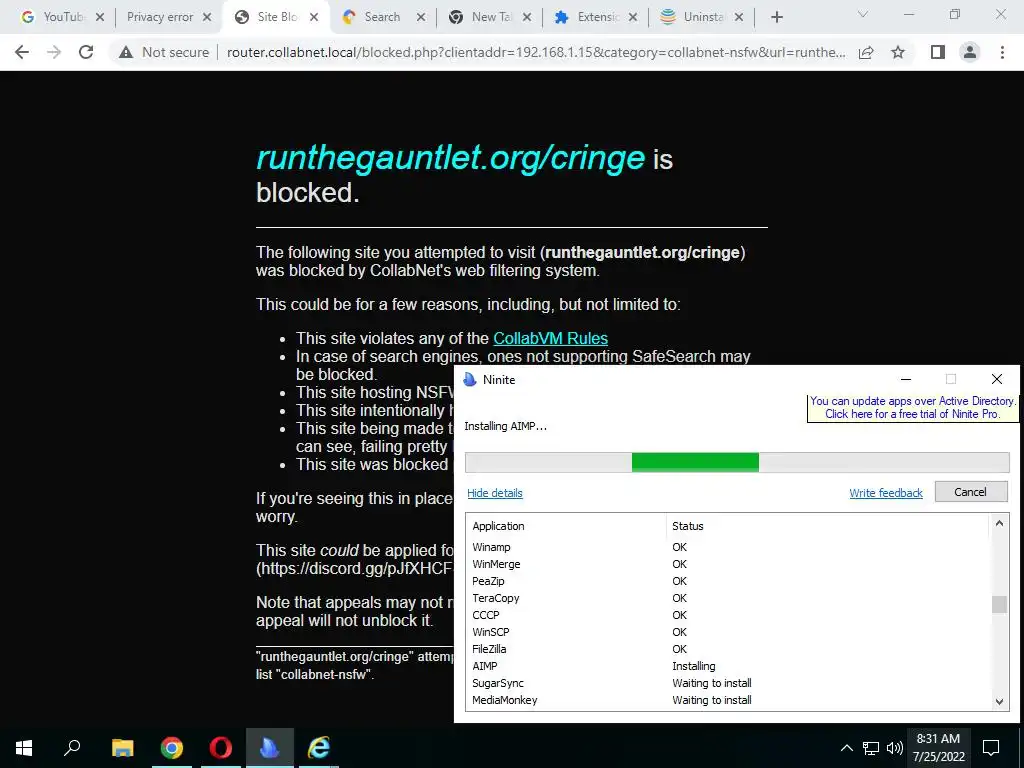Click the Ninite installation progress bar

(x=737, y=462)
